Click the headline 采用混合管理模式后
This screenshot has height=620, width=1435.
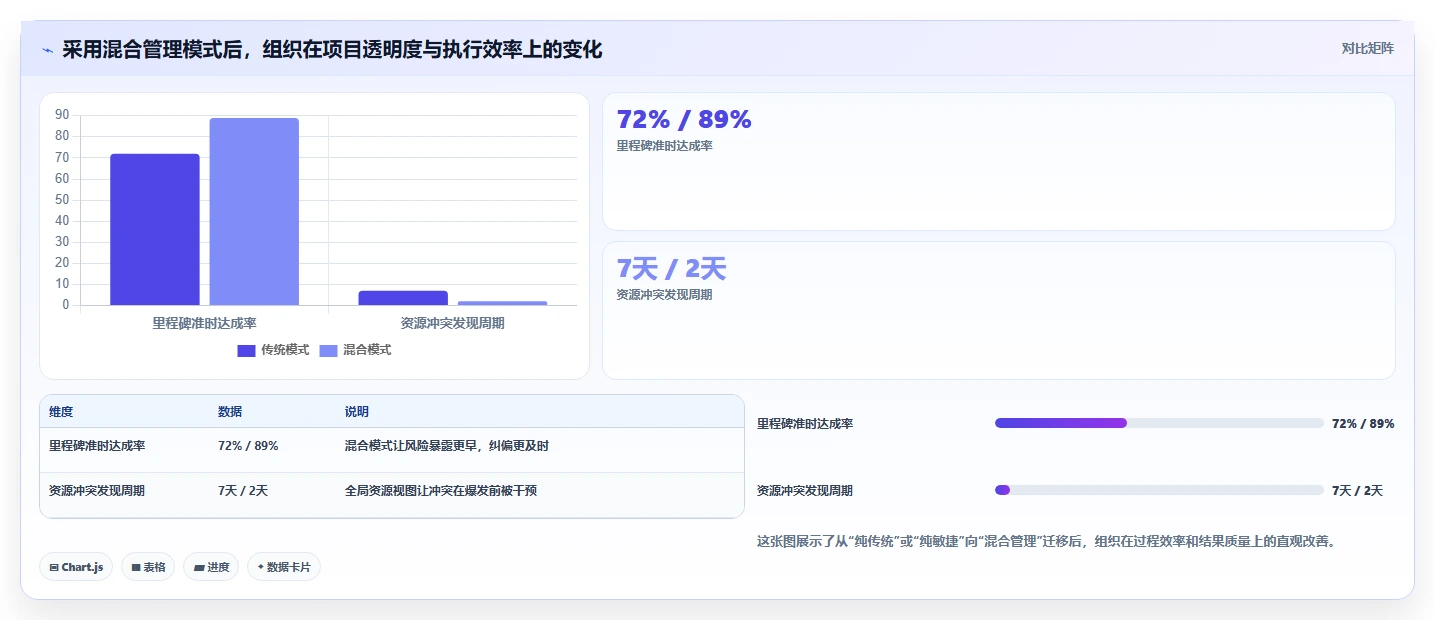click(x=332, y=50)
